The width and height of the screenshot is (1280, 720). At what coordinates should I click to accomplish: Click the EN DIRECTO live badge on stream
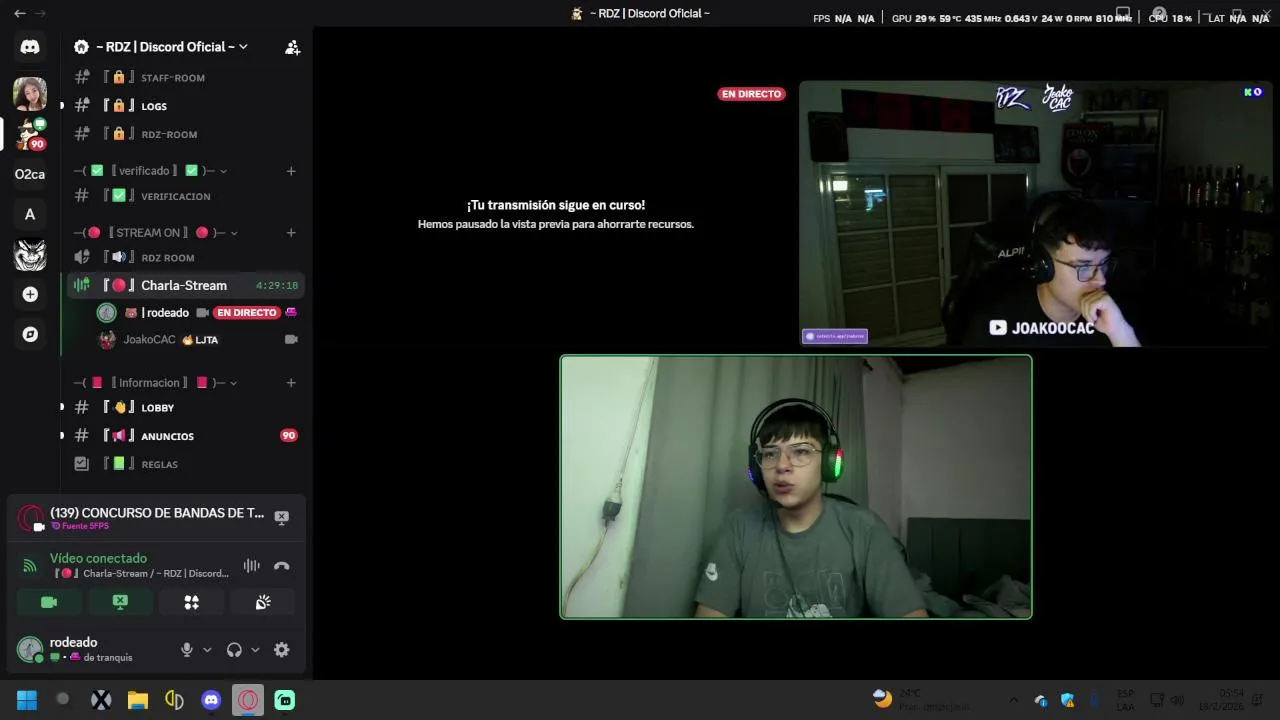click(x=751, y=94)
